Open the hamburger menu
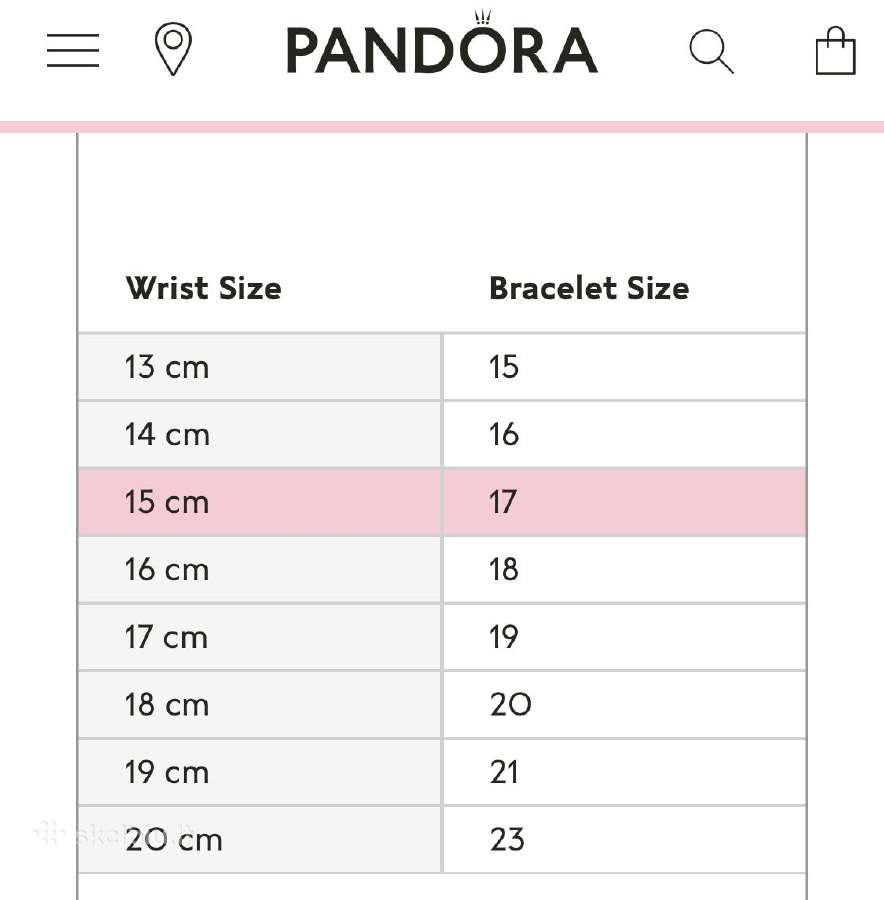The height and width of the screenshot is (900, 884). pos(73,51)
